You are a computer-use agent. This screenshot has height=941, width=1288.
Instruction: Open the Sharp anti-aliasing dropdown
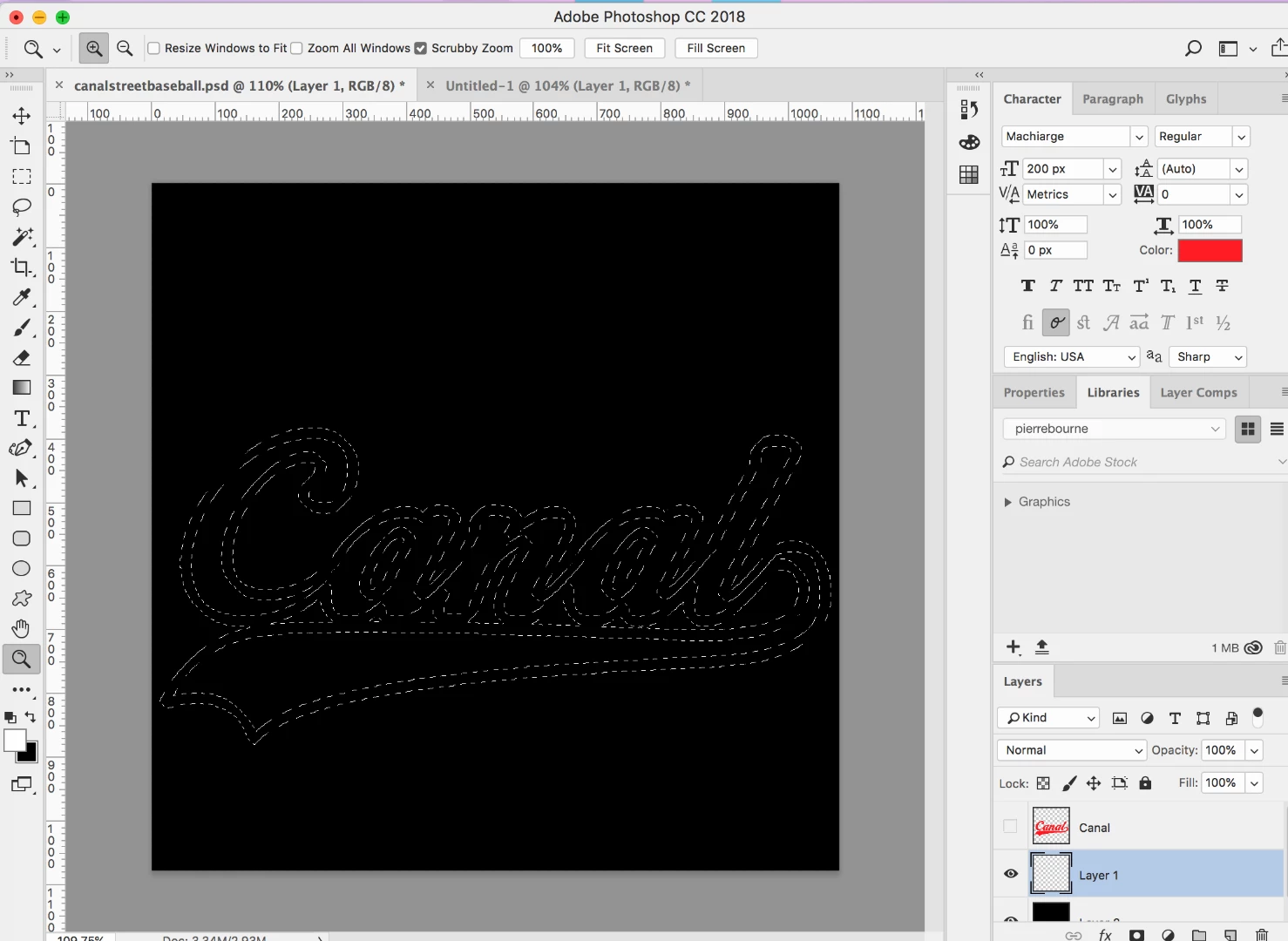(x=1208, y=357)
